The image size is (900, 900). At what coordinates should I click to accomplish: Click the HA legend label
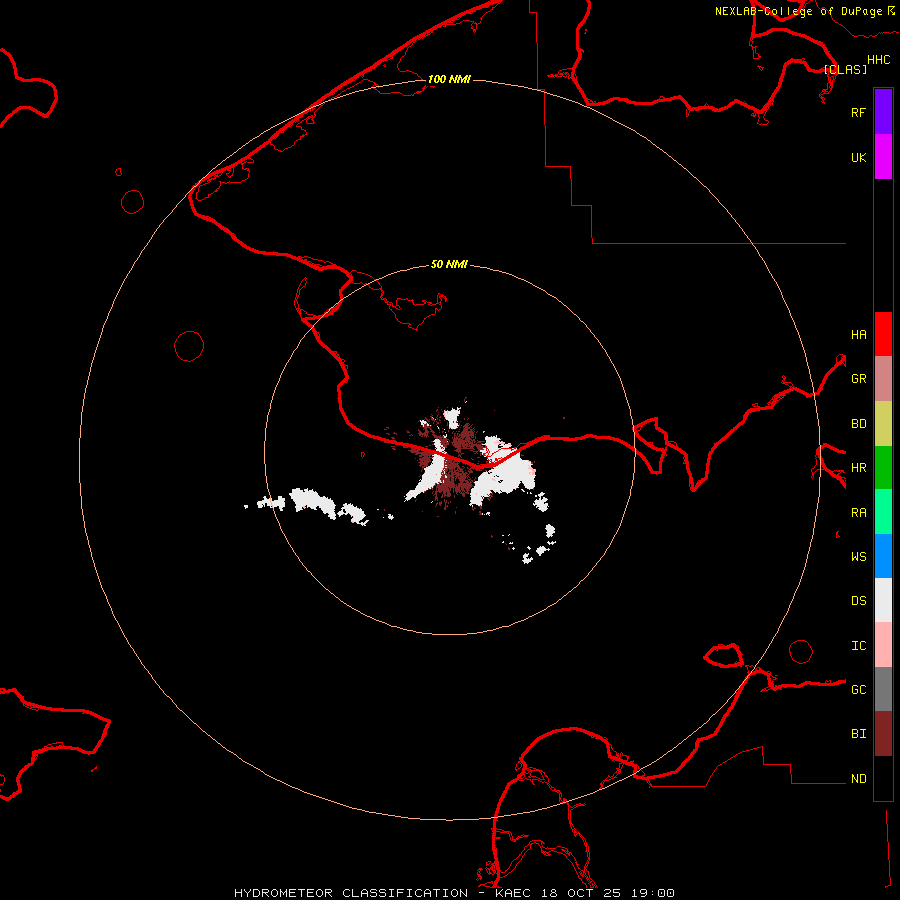click(858, 334)
